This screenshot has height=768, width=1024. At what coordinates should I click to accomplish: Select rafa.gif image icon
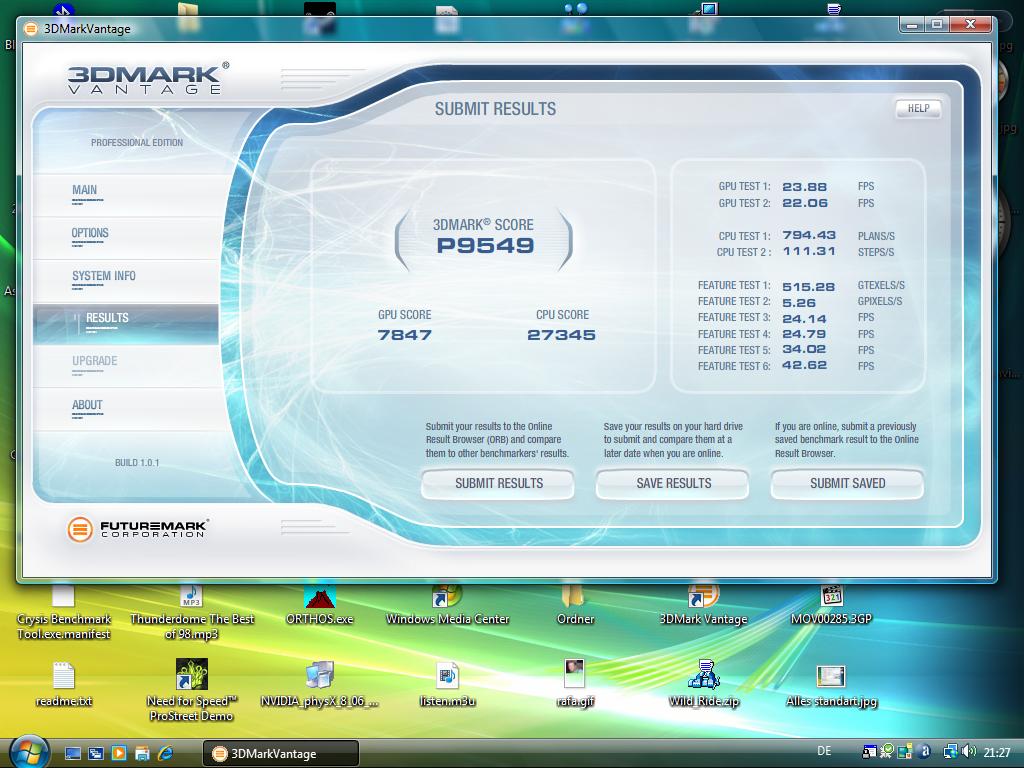[575, 684]
